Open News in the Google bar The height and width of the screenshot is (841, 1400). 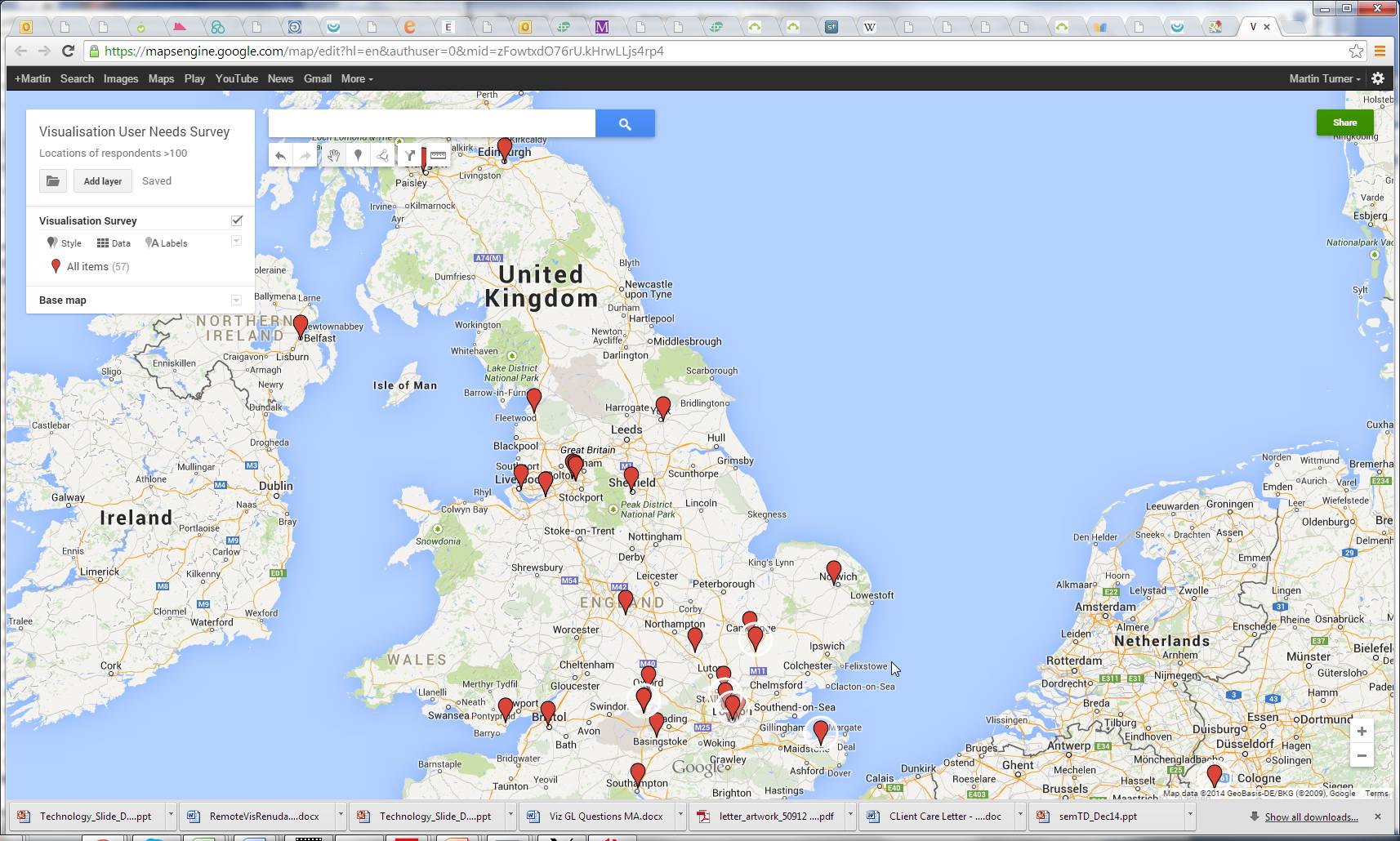pyautogui.click(x=280, y=78)
